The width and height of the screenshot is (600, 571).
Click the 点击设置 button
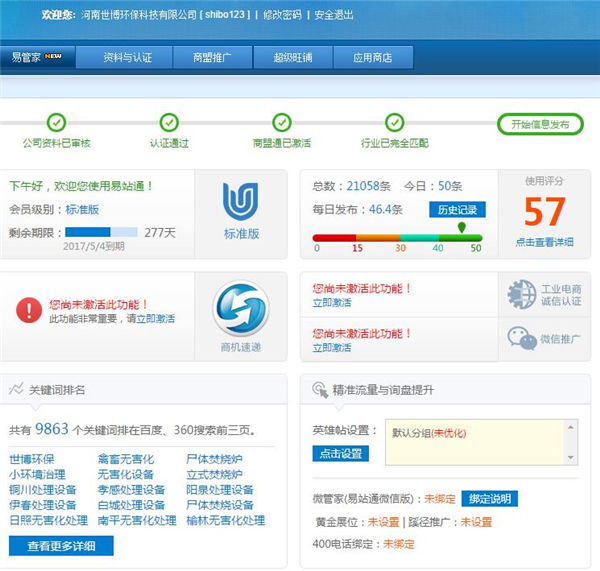pyautogui.click(x=340, y=453)
